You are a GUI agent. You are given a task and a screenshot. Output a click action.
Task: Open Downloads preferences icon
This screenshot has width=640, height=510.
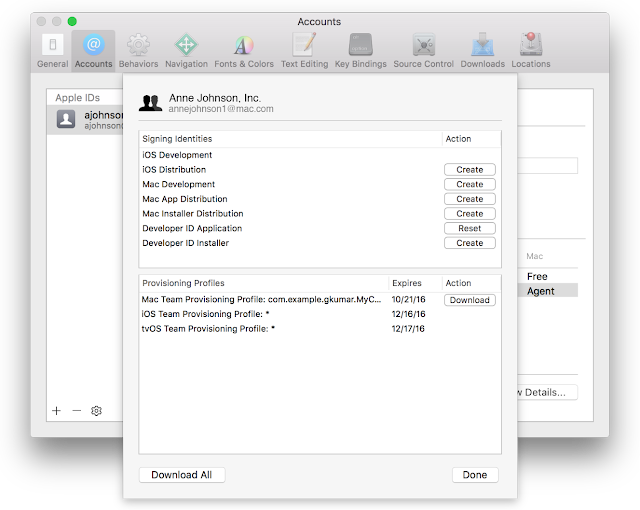[x=482, y=51]
